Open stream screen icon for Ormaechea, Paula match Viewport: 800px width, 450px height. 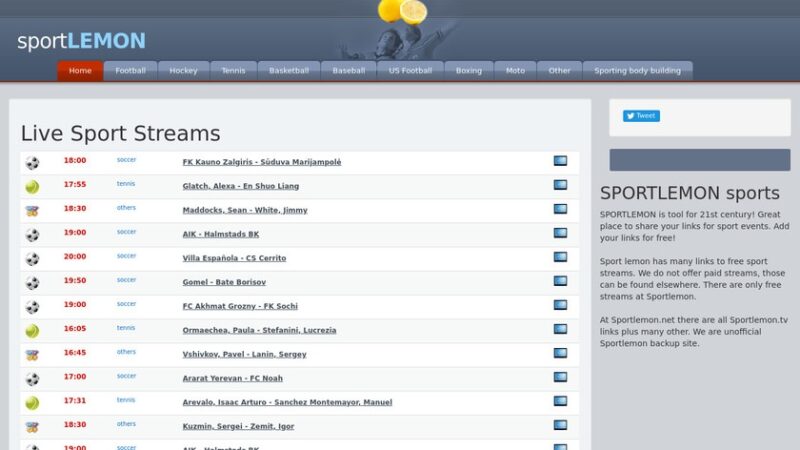560,329
